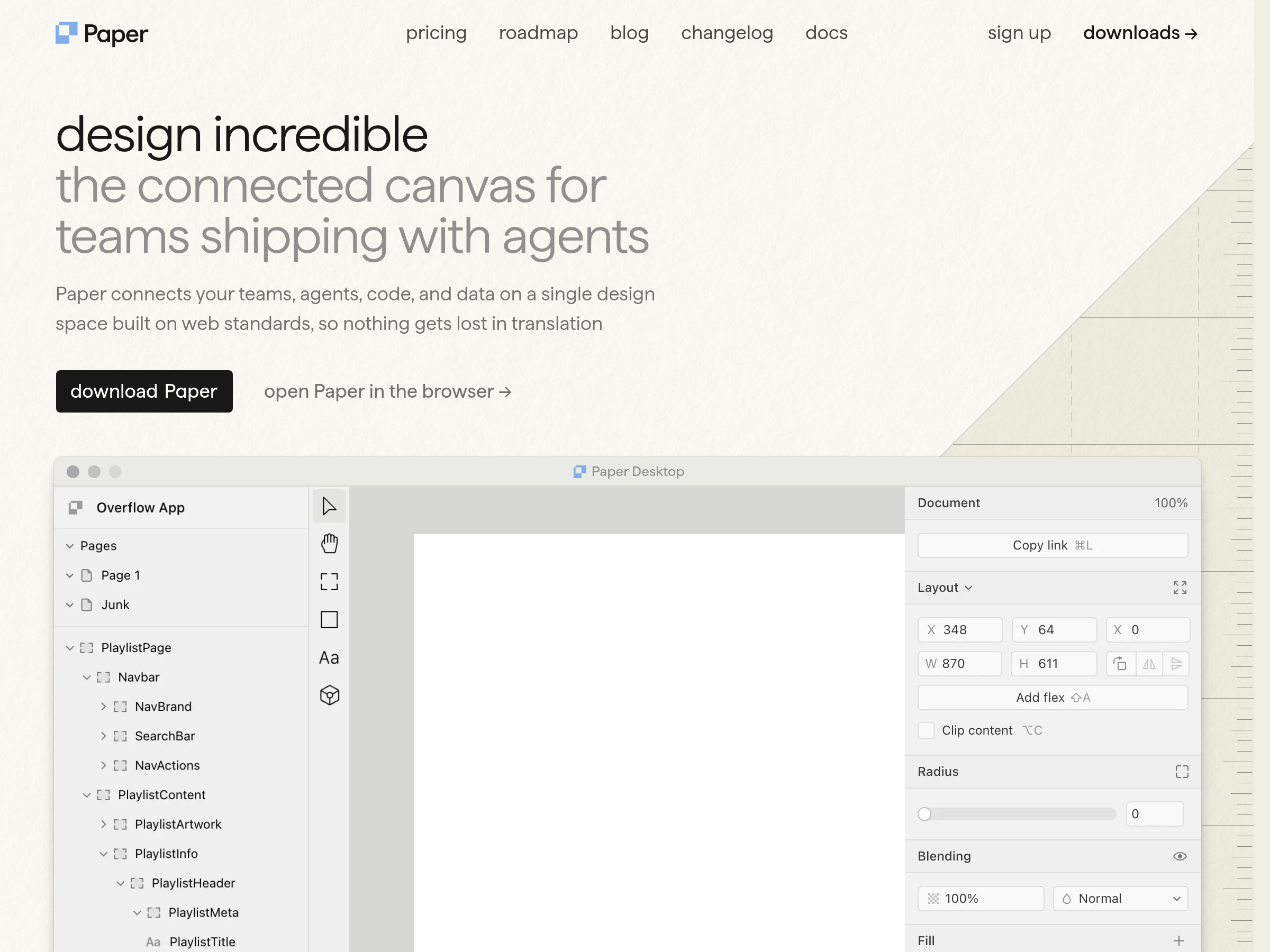Collapse the Page 1 chevron
1270x952 pixels.
click(69, 575)
